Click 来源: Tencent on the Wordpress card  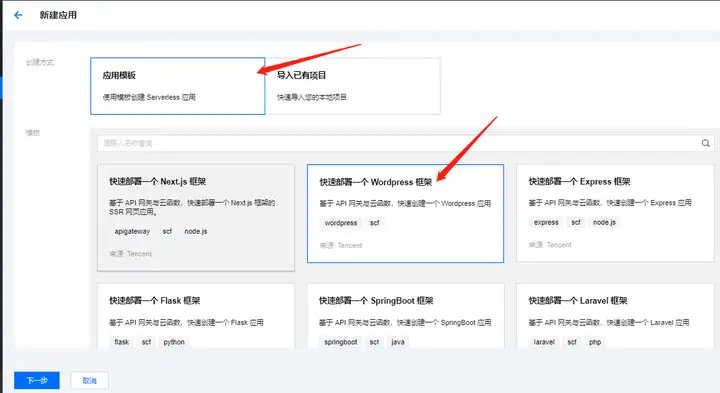(x=341, y=246)
